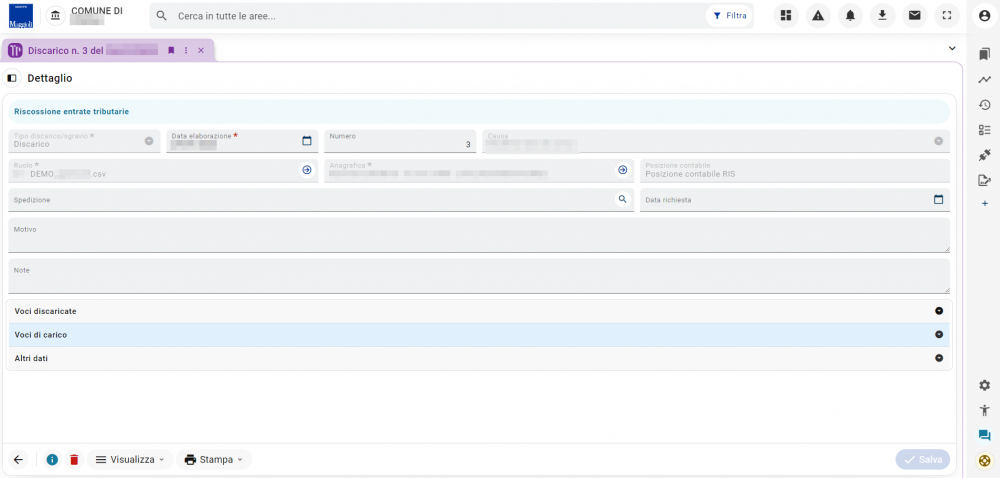Viewport: 1000px width, 478px height.
Task: Open the Data elaborazione calendar picker
Action: point(307,141)
